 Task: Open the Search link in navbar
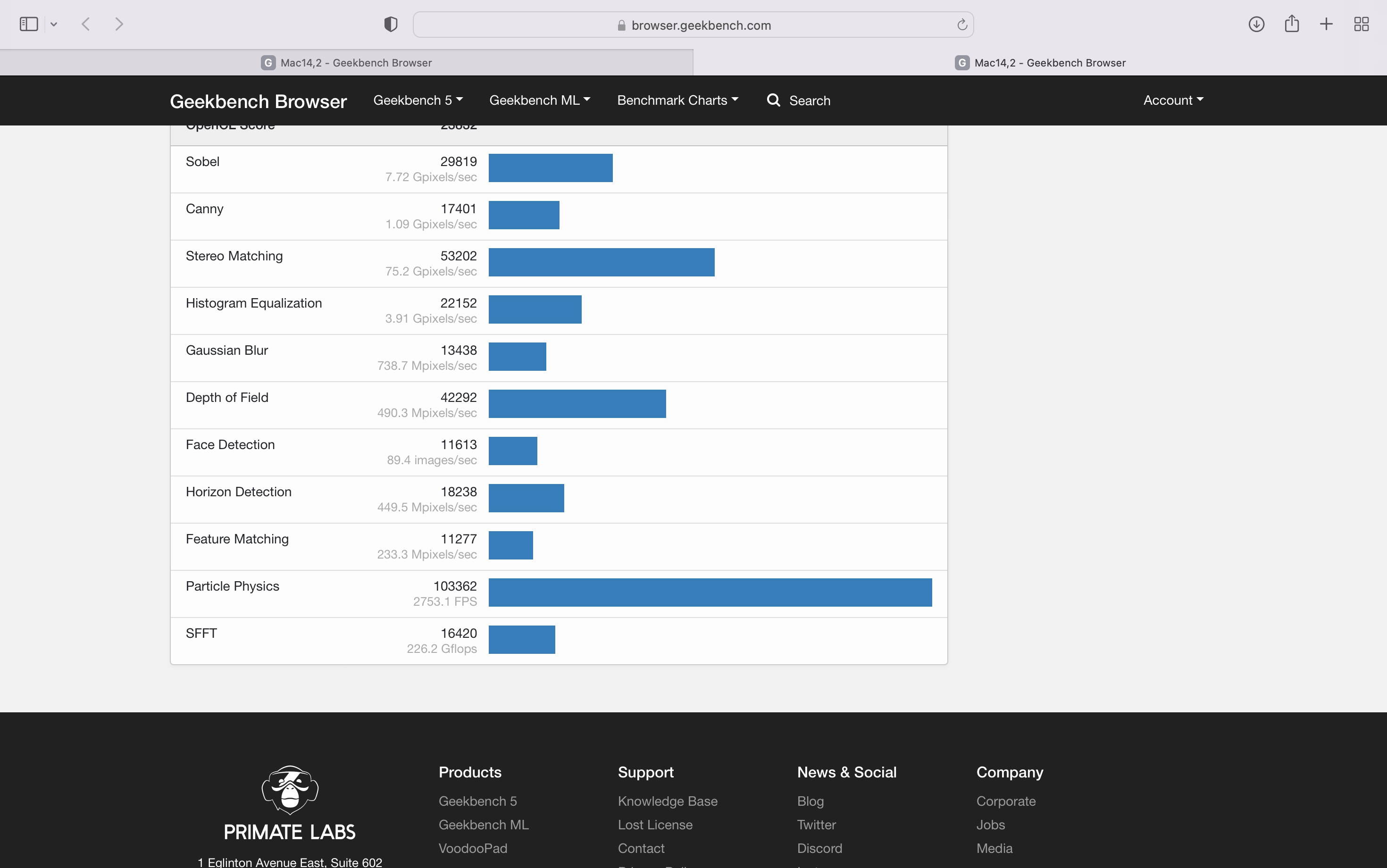click(810, 101)
